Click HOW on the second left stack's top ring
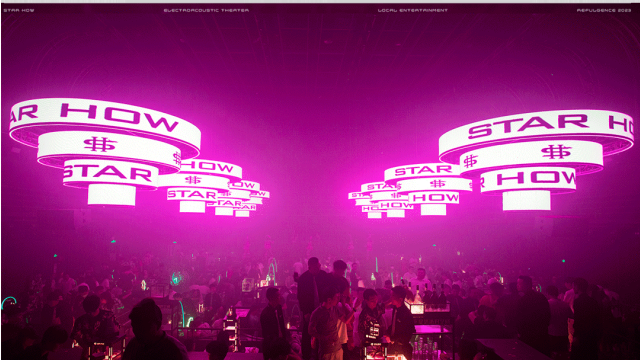640x360 pixels. pyautogui.click(x=207, y=167)
